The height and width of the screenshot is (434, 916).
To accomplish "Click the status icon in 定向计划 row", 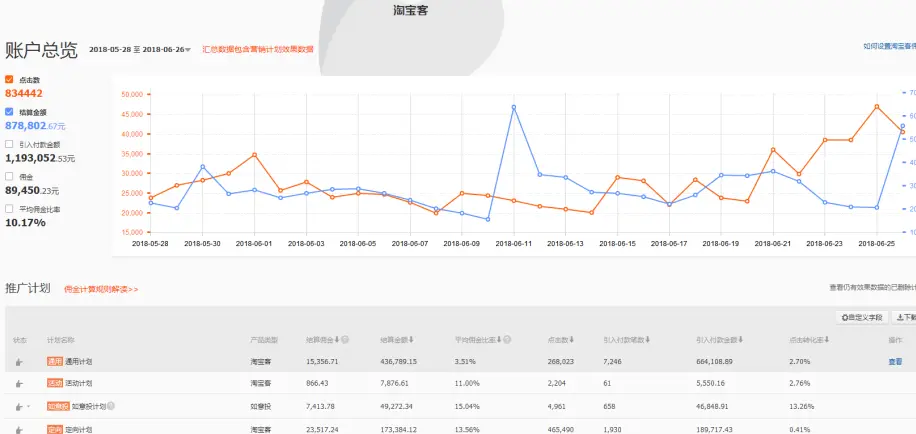I will point(19,430).
